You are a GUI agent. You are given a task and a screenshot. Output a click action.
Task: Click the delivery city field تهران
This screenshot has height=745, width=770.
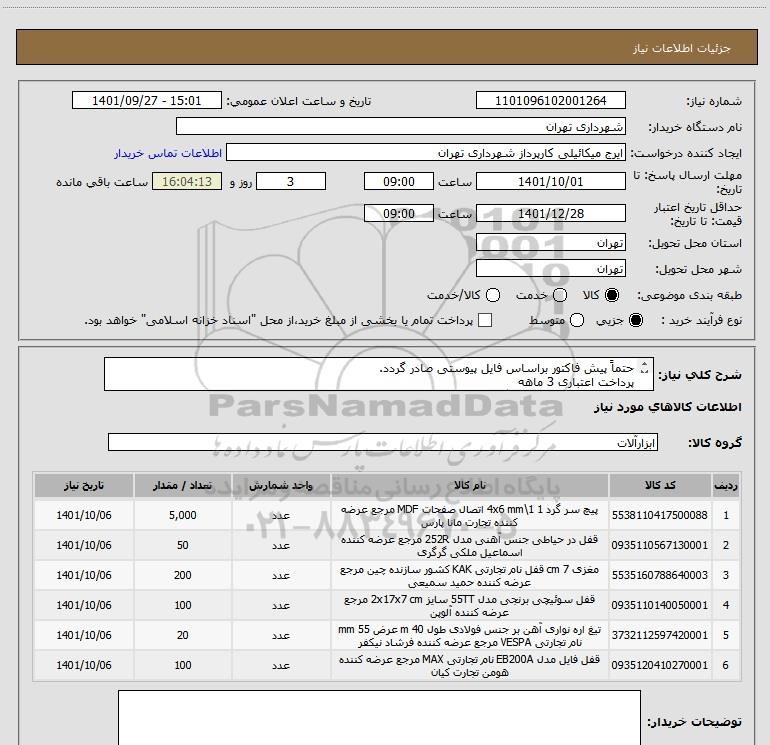coord(550,269)
